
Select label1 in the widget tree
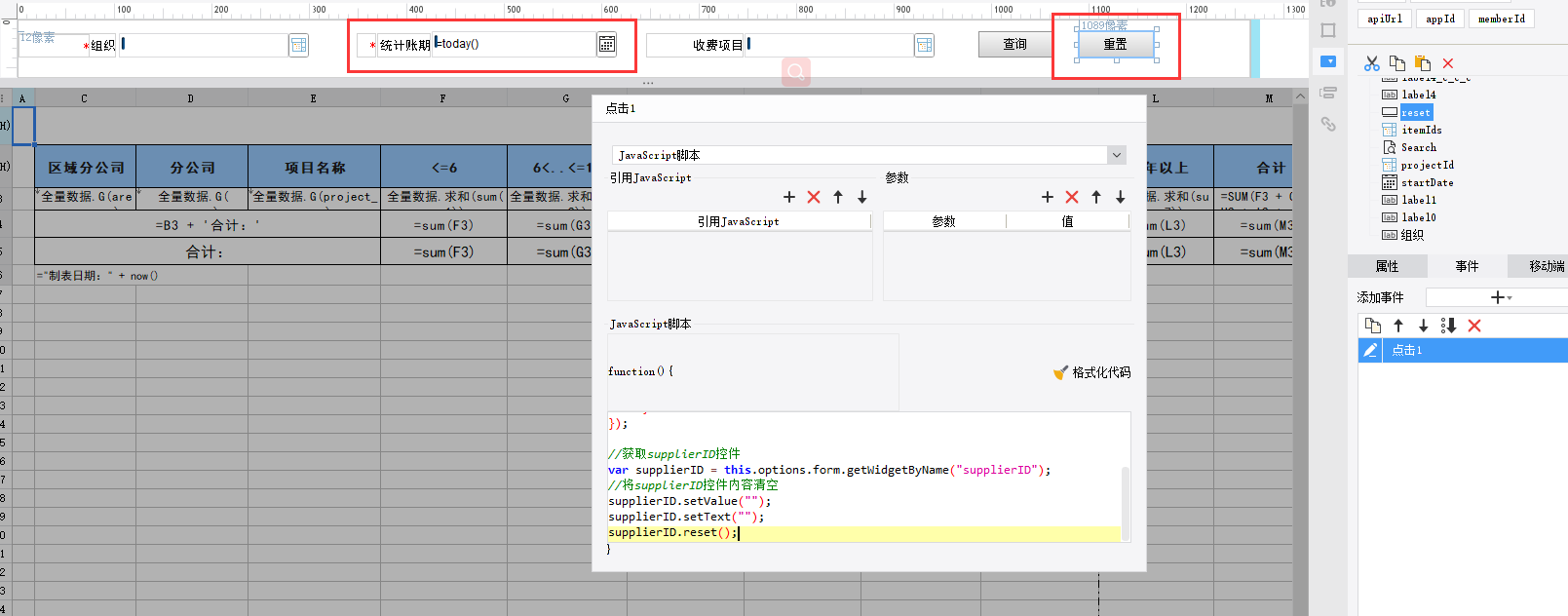click(x=1418, y=200)
